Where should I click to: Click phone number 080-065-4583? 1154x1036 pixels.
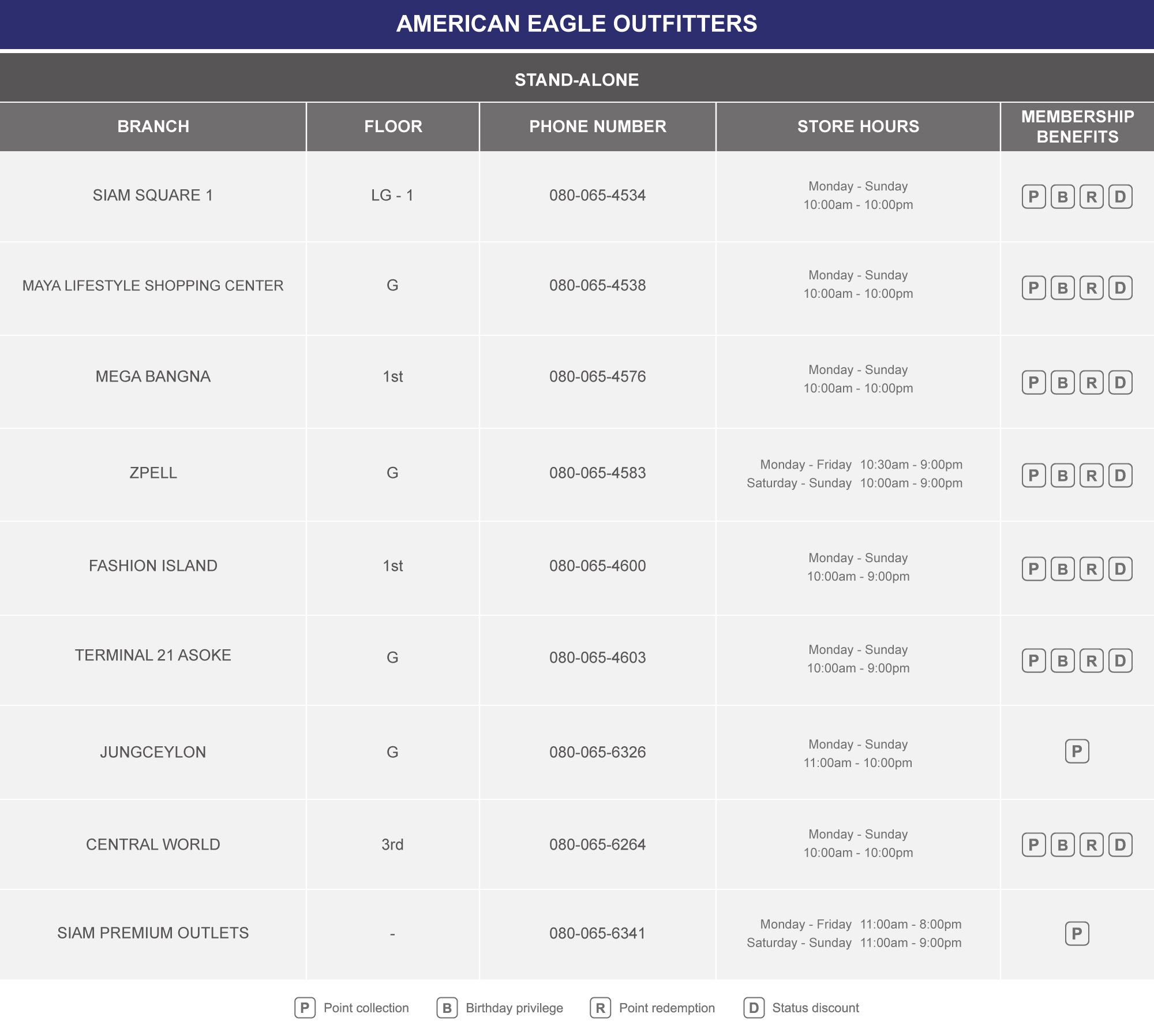(x=598, y=473)
